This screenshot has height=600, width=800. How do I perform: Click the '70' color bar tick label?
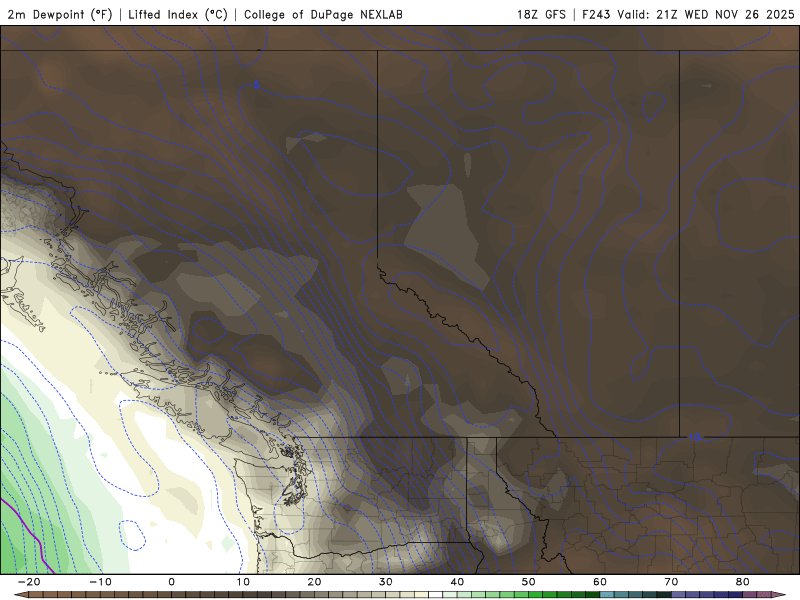[x=671, y=582]
